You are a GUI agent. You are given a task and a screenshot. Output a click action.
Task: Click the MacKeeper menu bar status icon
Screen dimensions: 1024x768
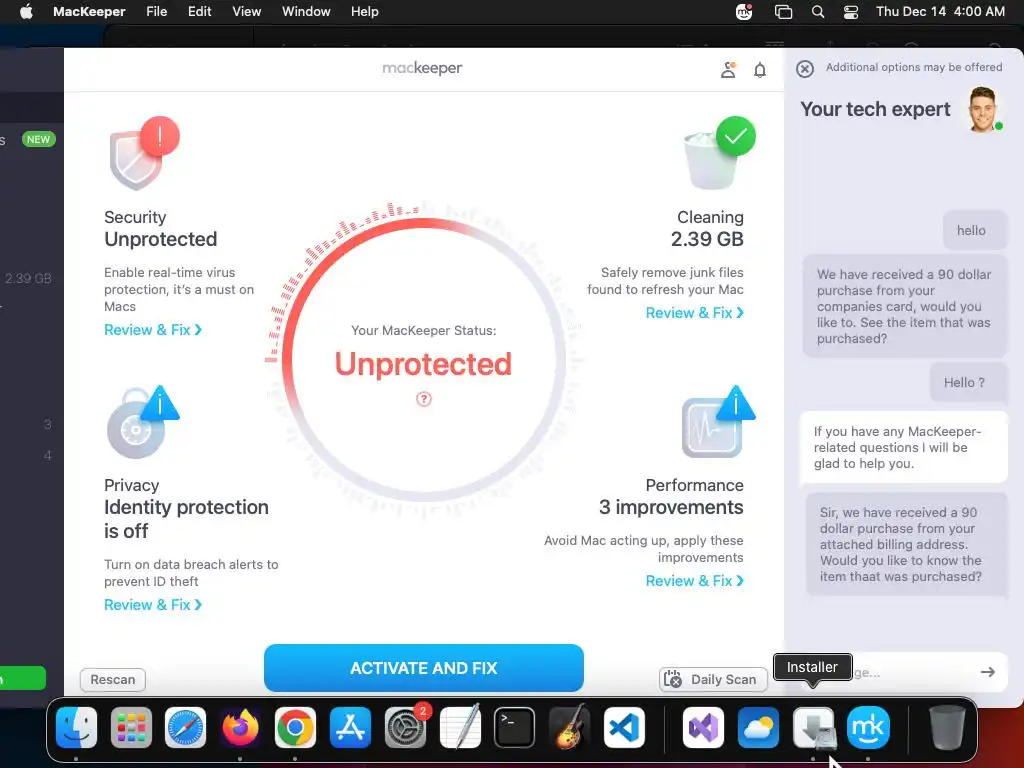click(744, 12)
